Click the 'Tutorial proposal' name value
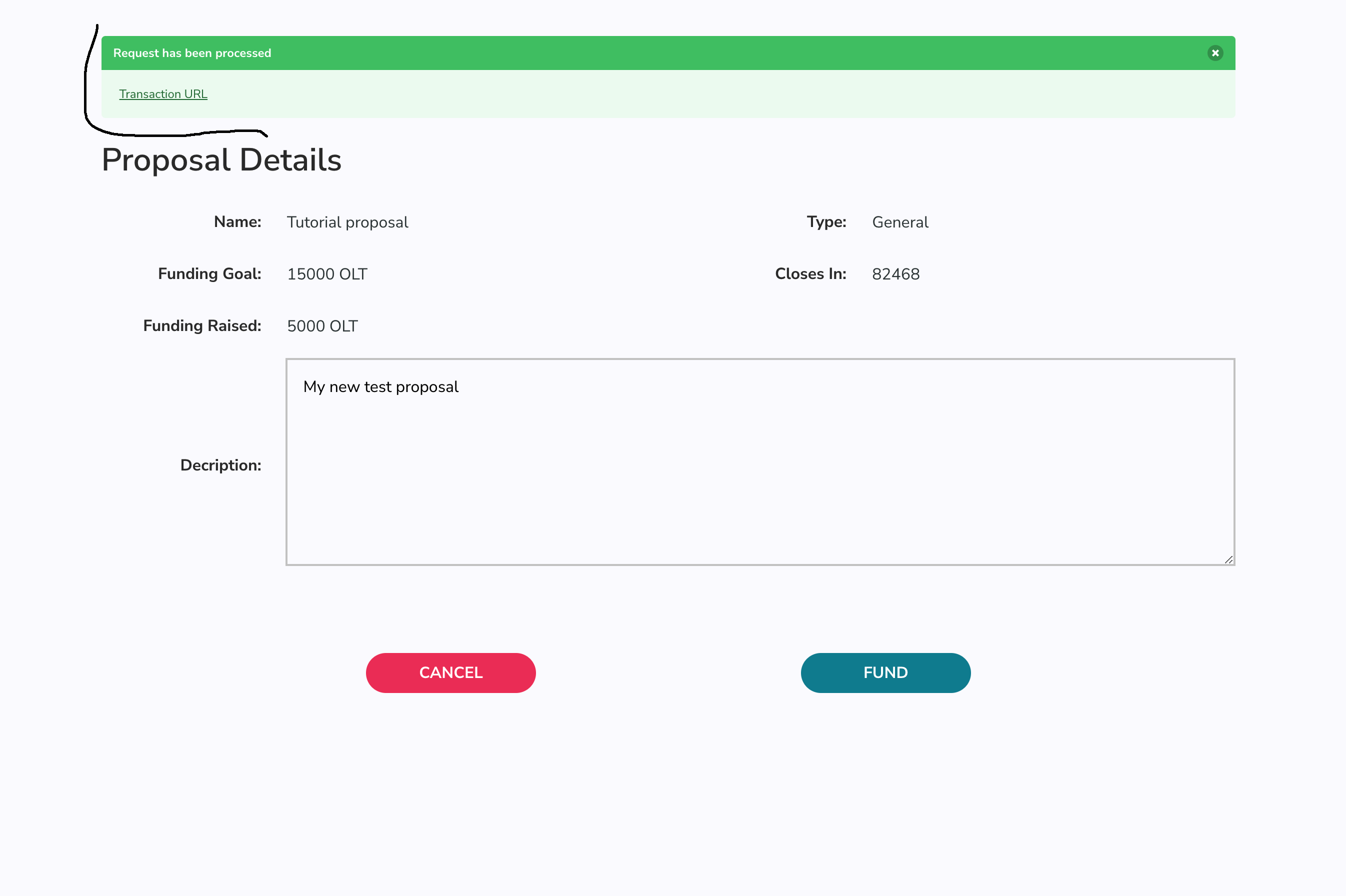The image size is (1346, 896). pos(347,222)
